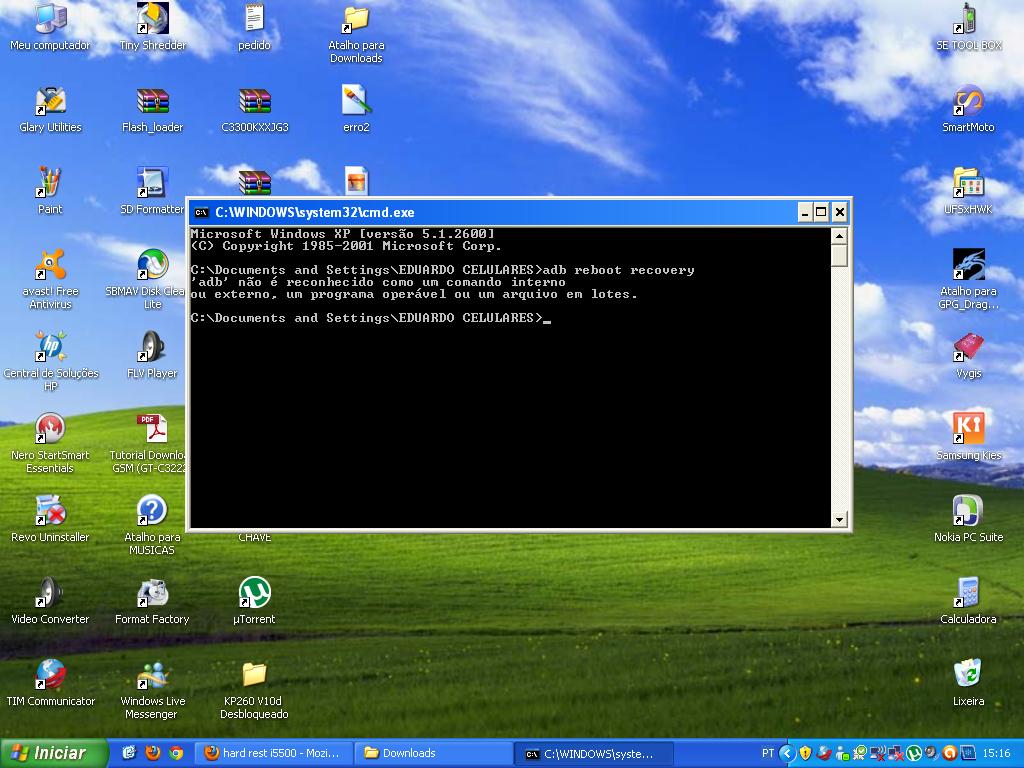Select the Vygis desktop shortcut
The image size is (1024, 768).
[x=968, y=355]
